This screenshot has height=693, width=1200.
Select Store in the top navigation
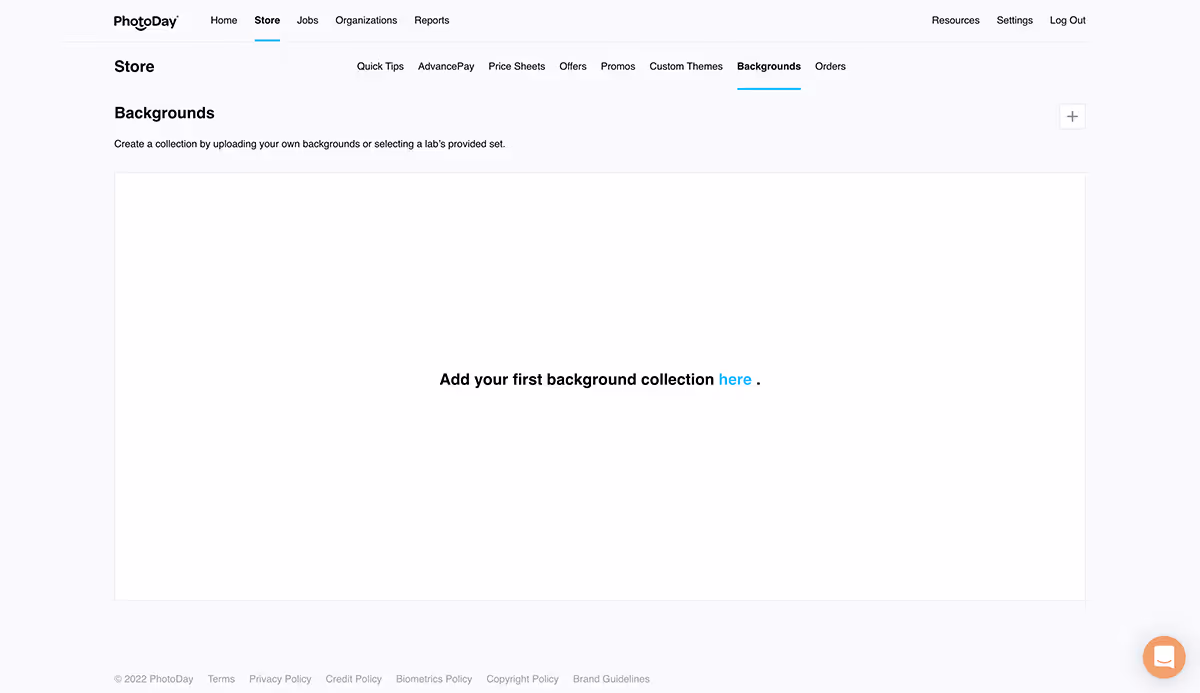coord(267,20)
